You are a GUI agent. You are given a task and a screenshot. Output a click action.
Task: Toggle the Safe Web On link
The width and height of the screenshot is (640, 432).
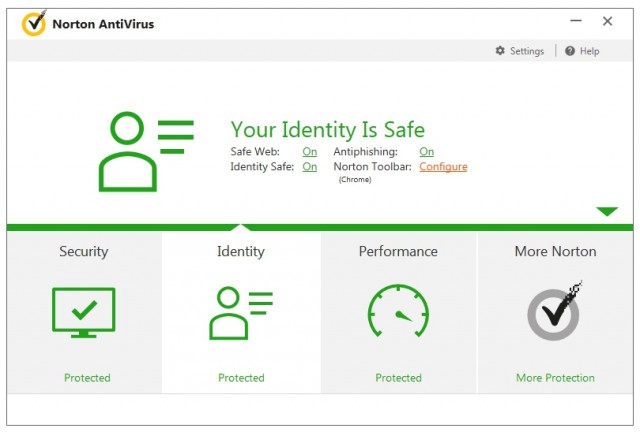tap(310, 151)
